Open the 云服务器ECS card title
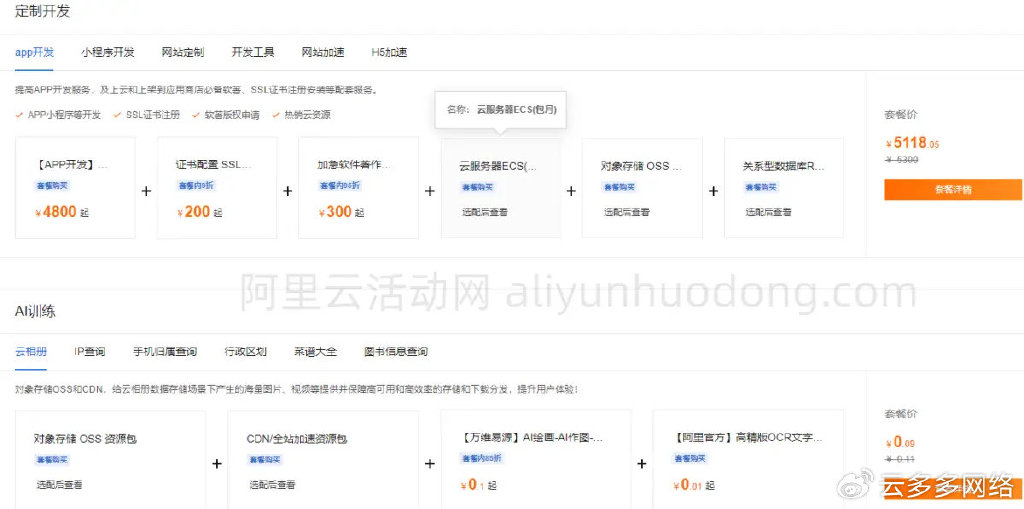This screenshot has width=1024, height=509. tap(498, 166)
